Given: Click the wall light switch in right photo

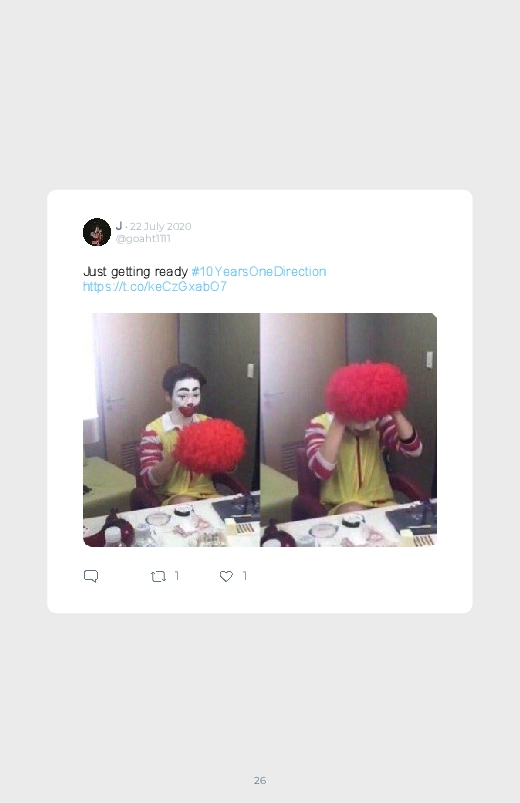Looking at the screenshot, I should pos(430,360).
